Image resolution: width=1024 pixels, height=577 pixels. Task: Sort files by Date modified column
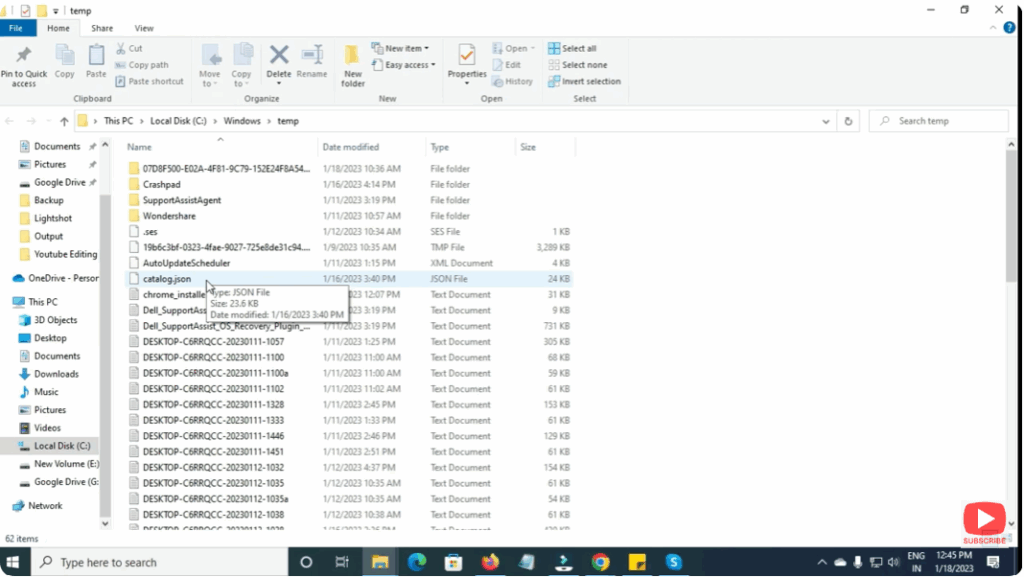pyautogui.click(x=351, y=147)
